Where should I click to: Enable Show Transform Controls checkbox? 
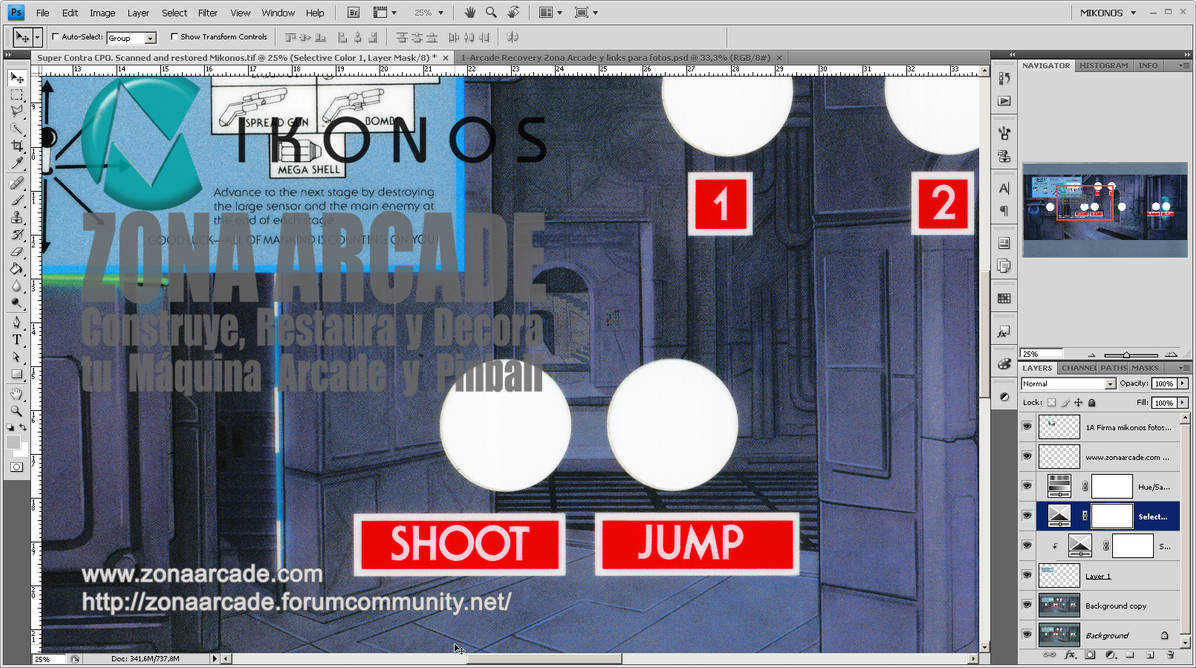pos(174,37)
